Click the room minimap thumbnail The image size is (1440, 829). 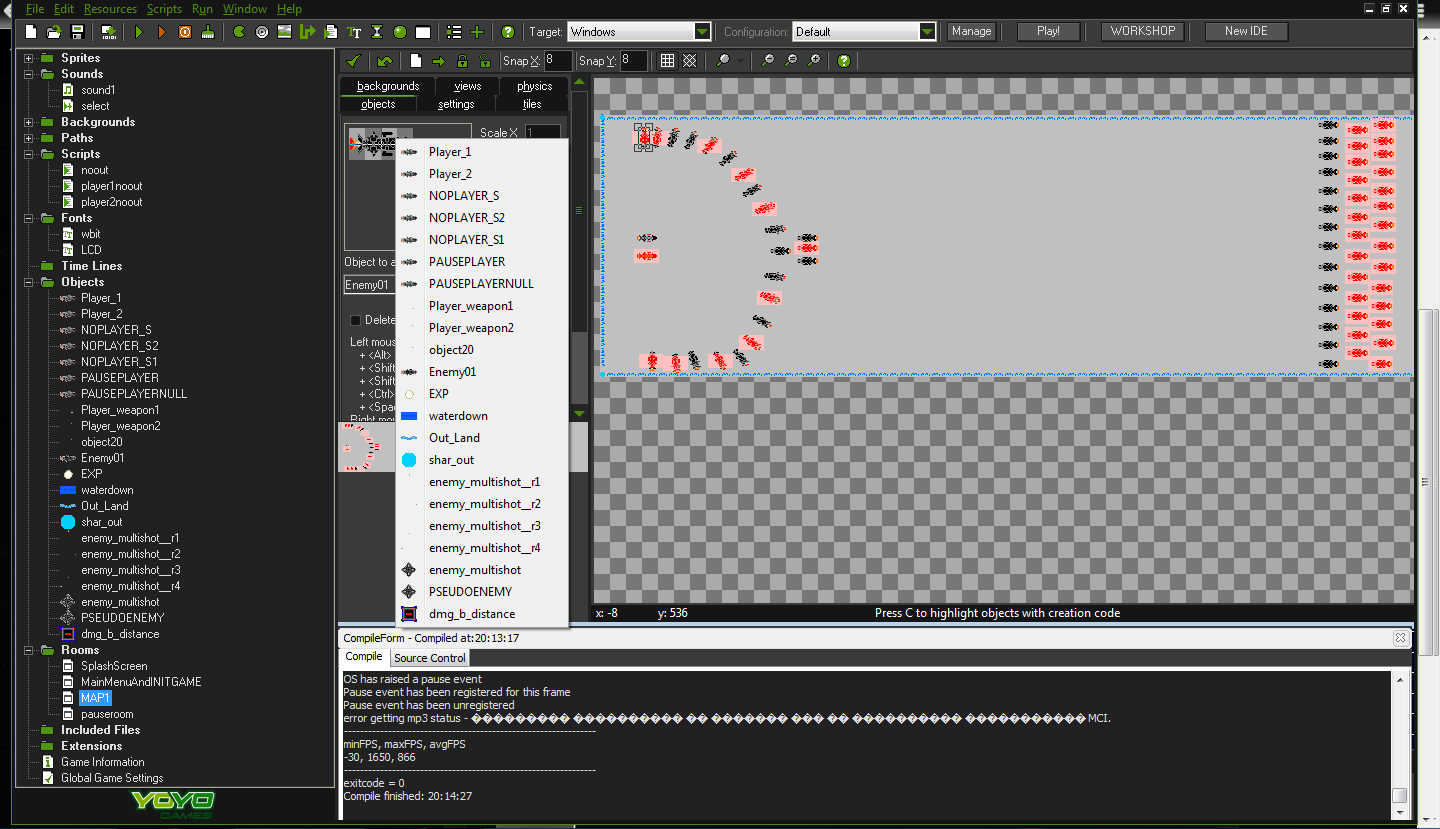[x=368, y=447]
